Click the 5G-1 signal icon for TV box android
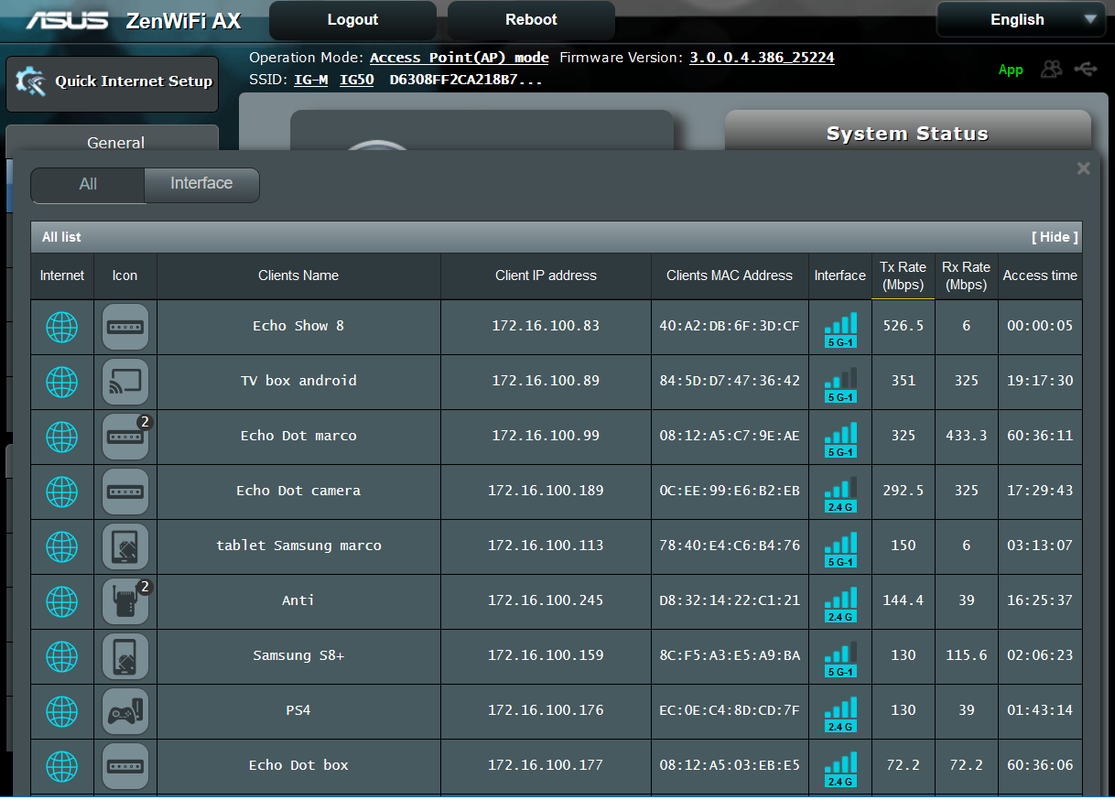1115x800 pixels. tap(841, 385)
